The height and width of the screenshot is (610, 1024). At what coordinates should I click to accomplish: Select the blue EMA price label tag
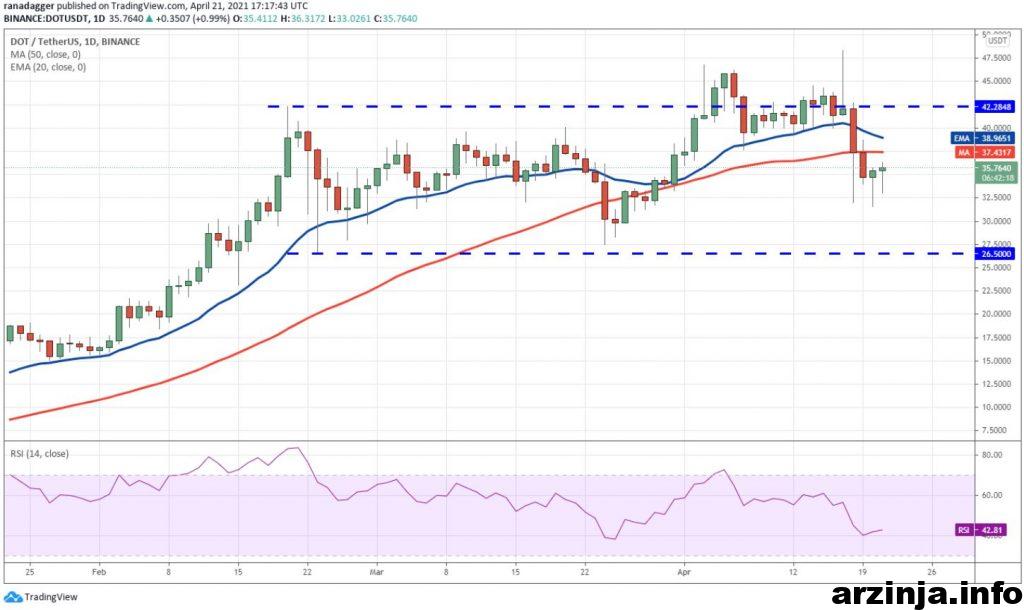(960, 137)
